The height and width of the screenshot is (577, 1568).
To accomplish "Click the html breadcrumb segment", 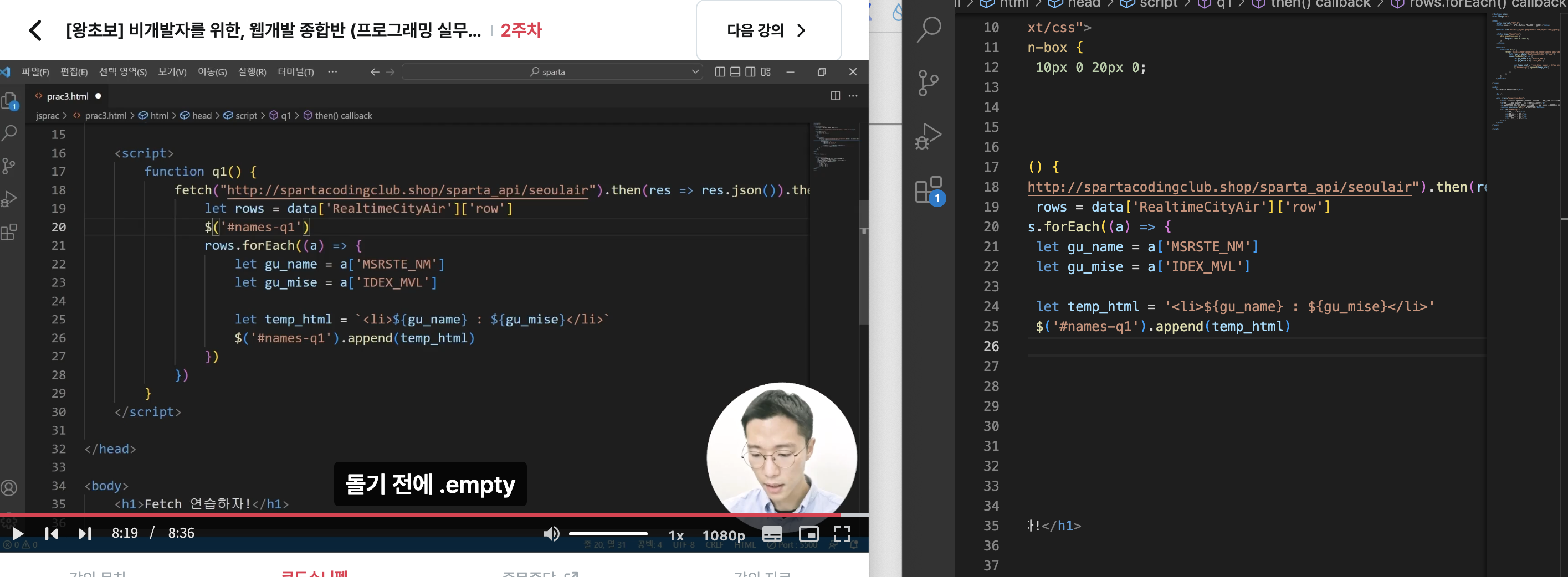I will pos(160,116).
